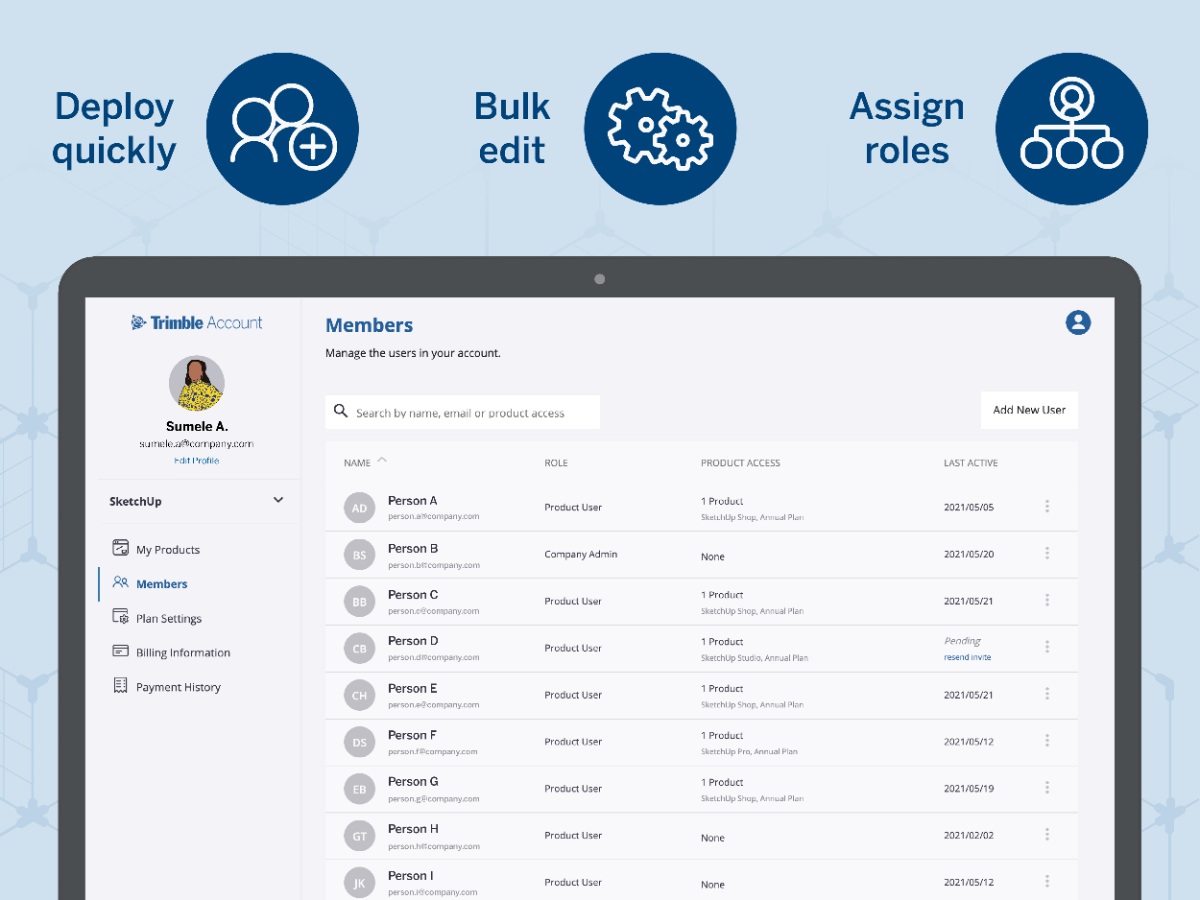Click the CH avatar for Person E

point(360,695)
